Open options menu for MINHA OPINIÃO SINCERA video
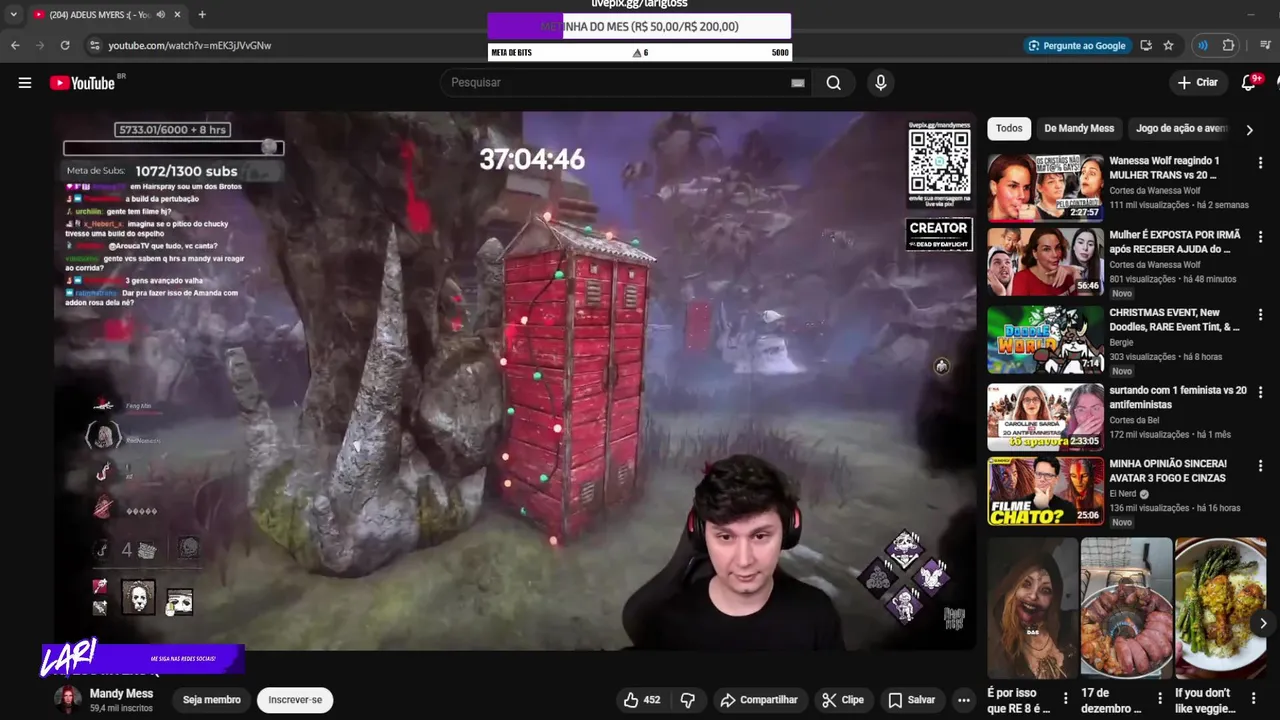The height and width of the screenshot is (720, 1280). point(1260,467)
